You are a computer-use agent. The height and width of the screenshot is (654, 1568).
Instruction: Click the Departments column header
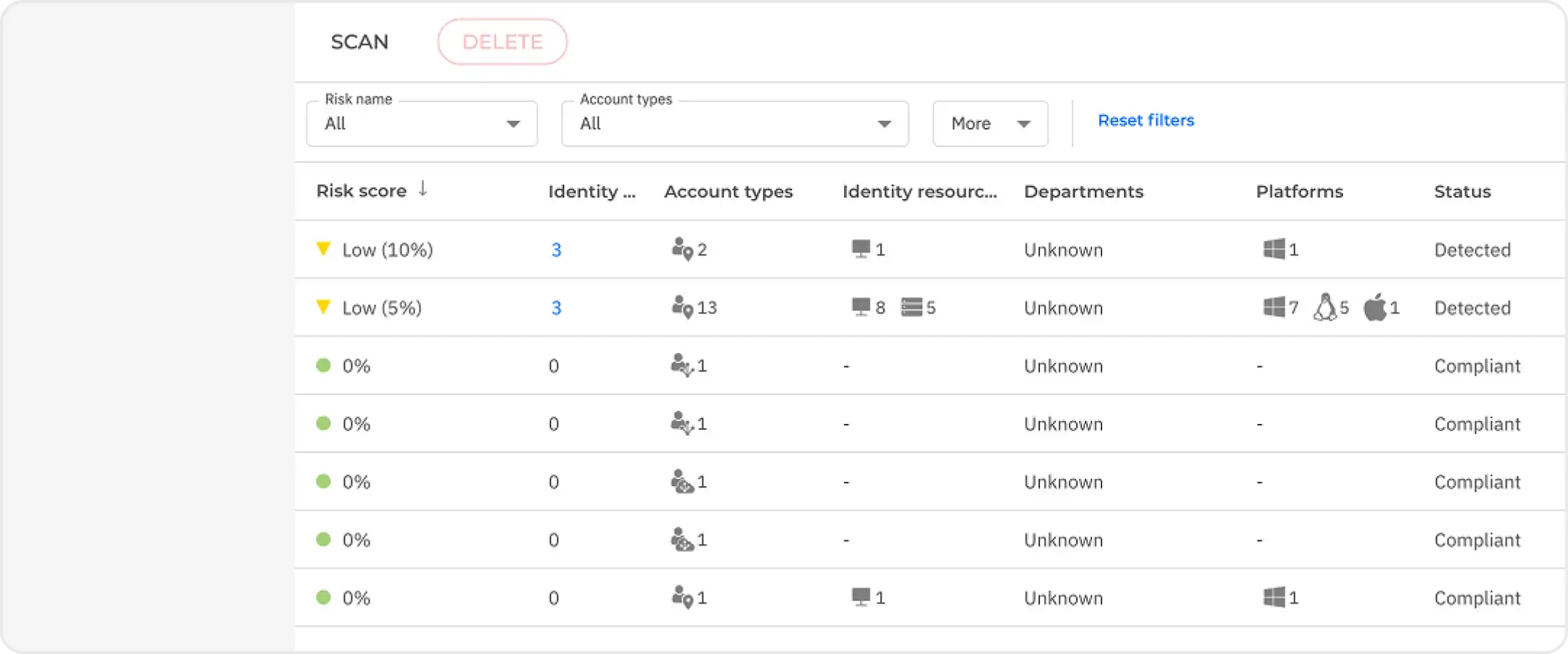tap(1083, 192)
